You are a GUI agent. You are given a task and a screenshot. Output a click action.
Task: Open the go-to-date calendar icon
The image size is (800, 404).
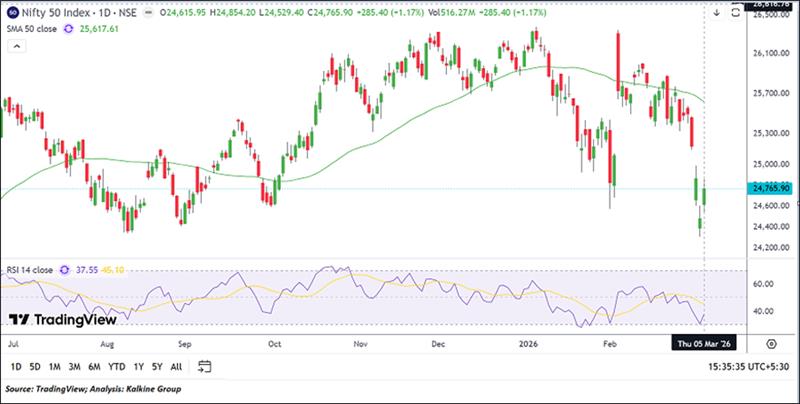[204, 366]
